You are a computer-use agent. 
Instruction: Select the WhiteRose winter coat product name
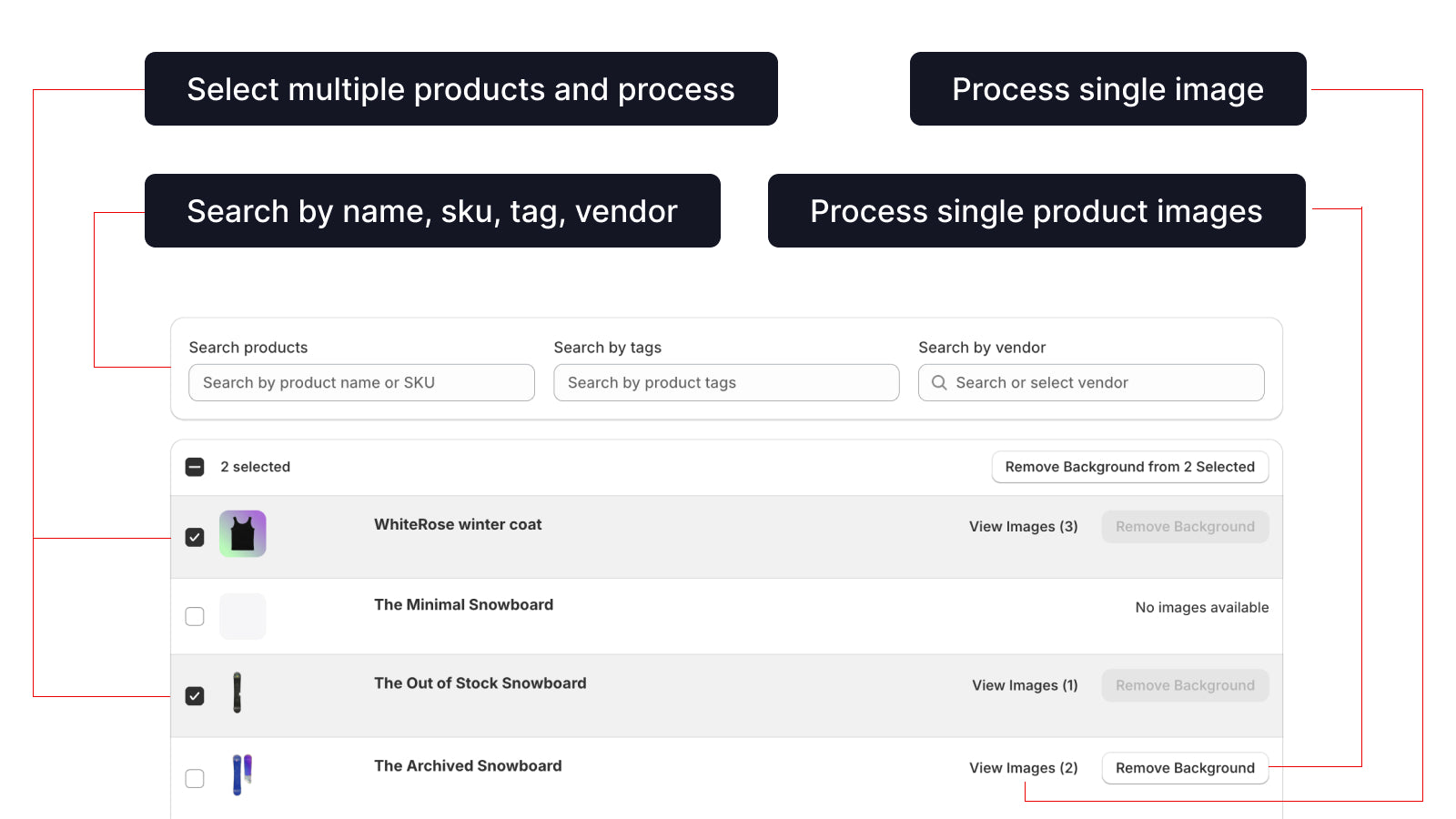pyautogui.click(x=458, y=524)
